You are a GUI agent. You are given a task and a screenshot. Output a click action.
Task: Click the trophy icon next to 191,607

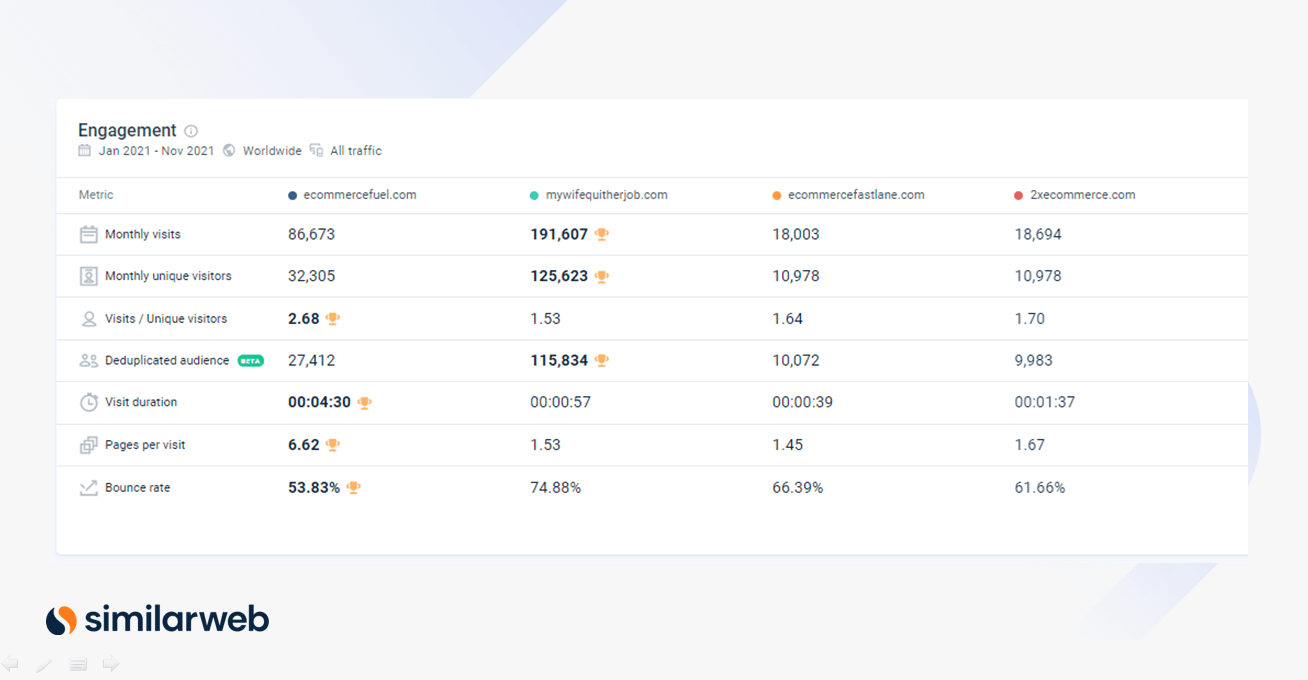pyautogui.click(x=601, y=234)
